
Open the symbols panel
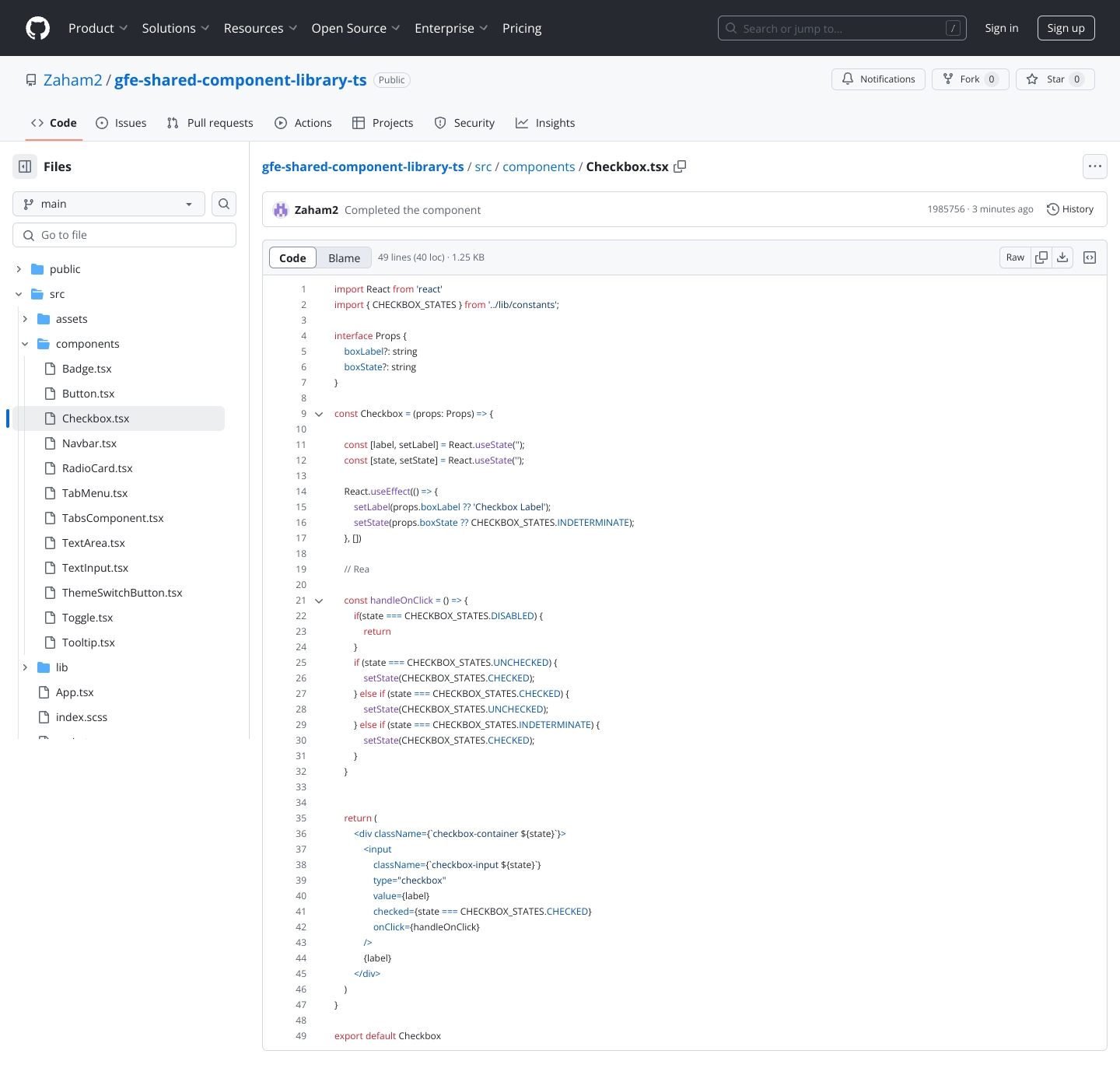(1090, 257)
